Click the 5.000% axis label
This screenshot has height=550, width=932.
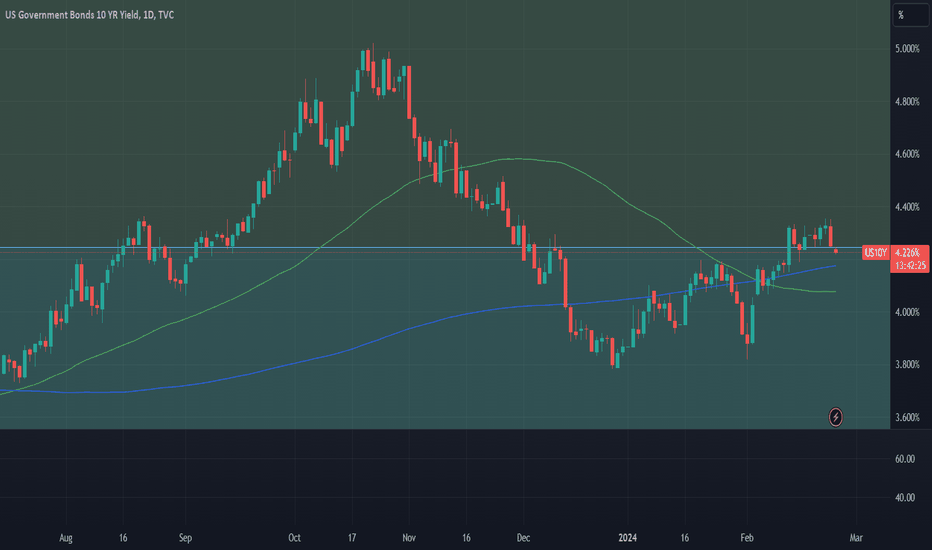[907, 49]
